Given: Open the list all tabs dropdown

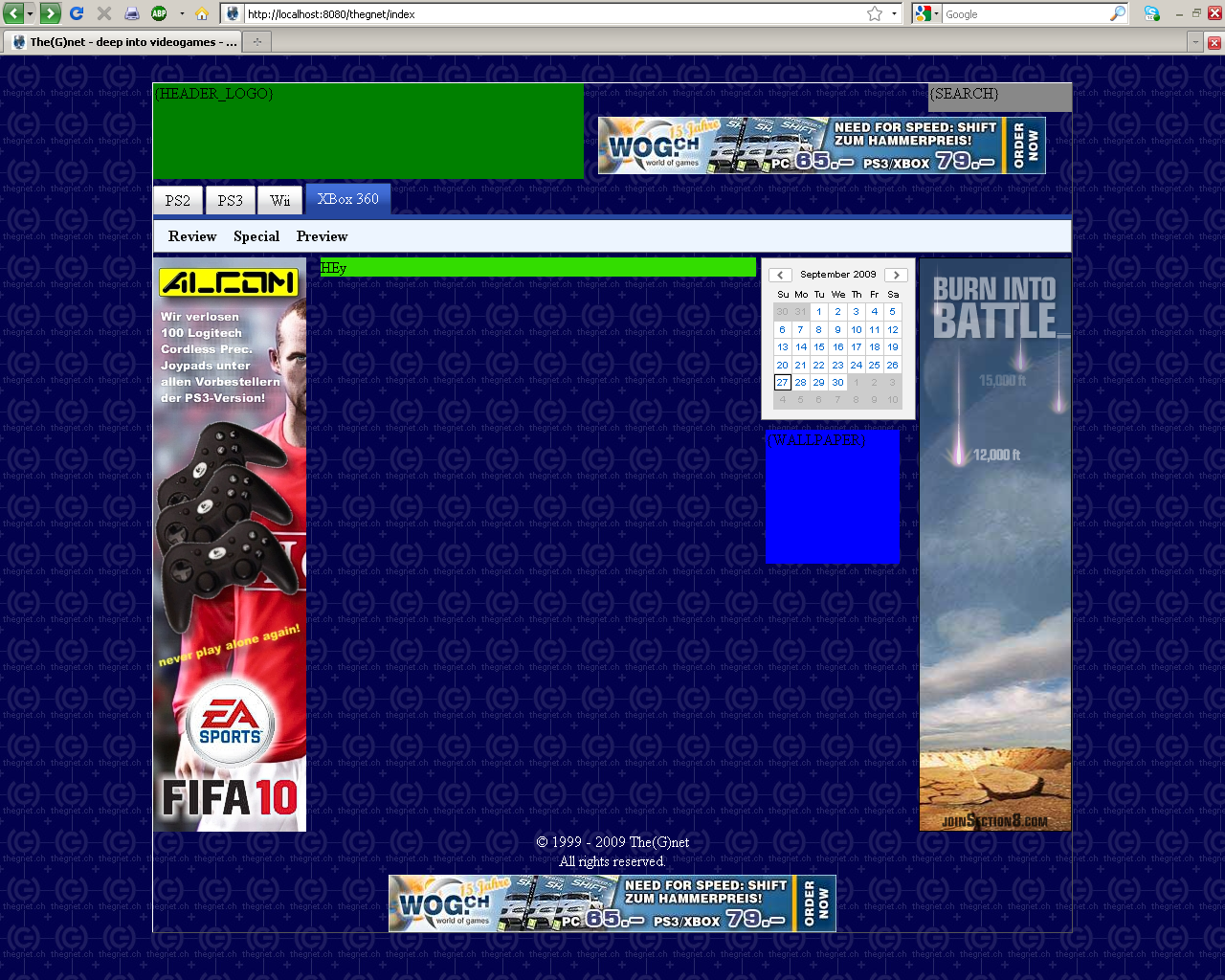Looking at the screenshot, I should click(1194, 41).
